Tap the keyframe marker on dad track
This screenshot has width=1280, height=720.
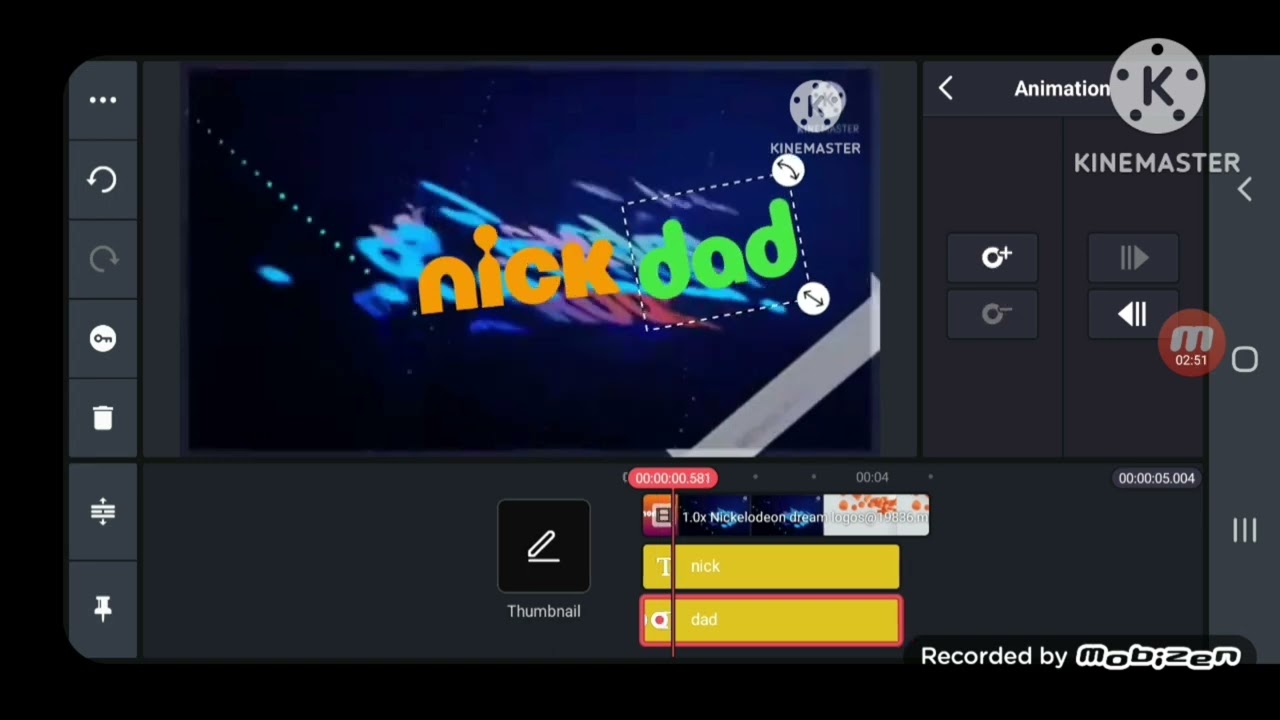[659, 620]
